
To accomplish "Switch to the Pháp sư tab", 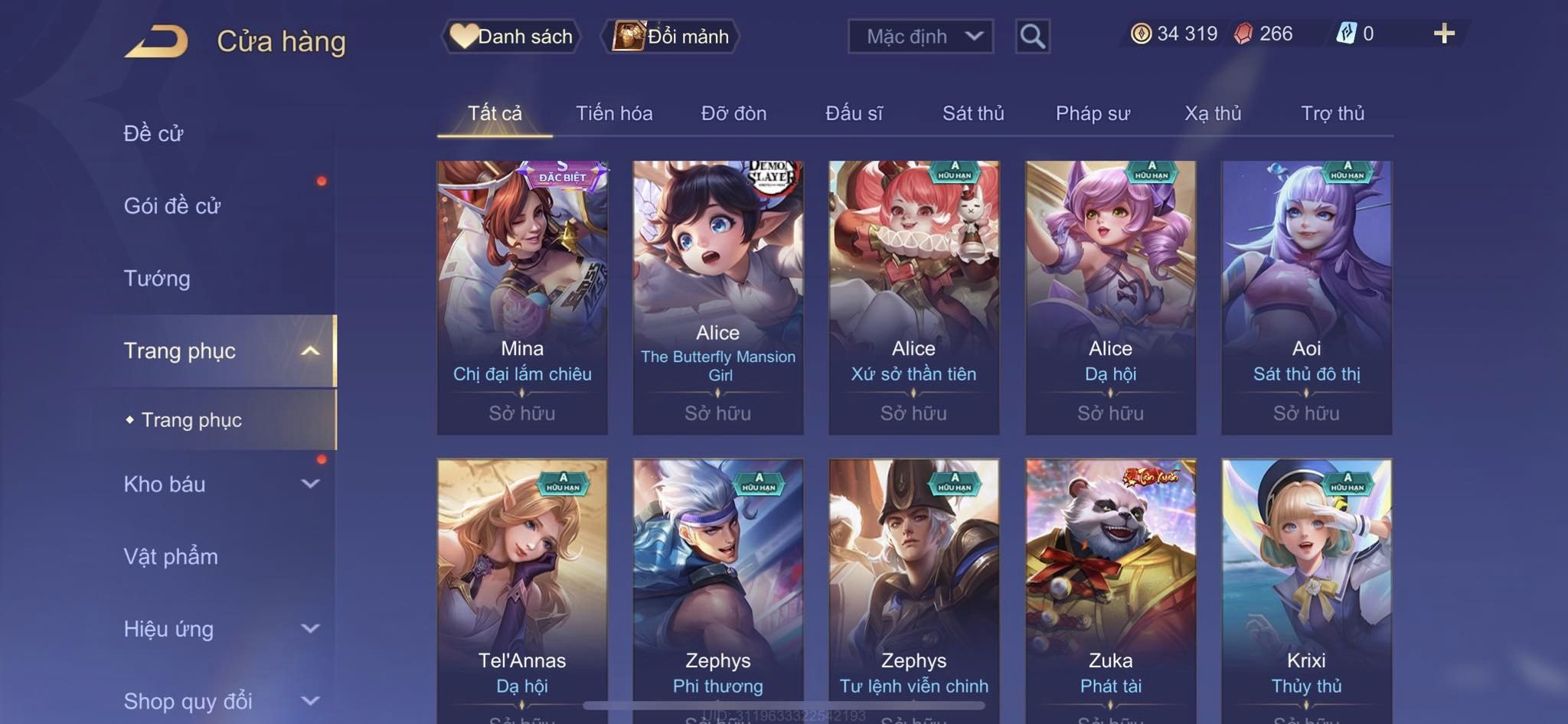I will tap(1093, 113).
